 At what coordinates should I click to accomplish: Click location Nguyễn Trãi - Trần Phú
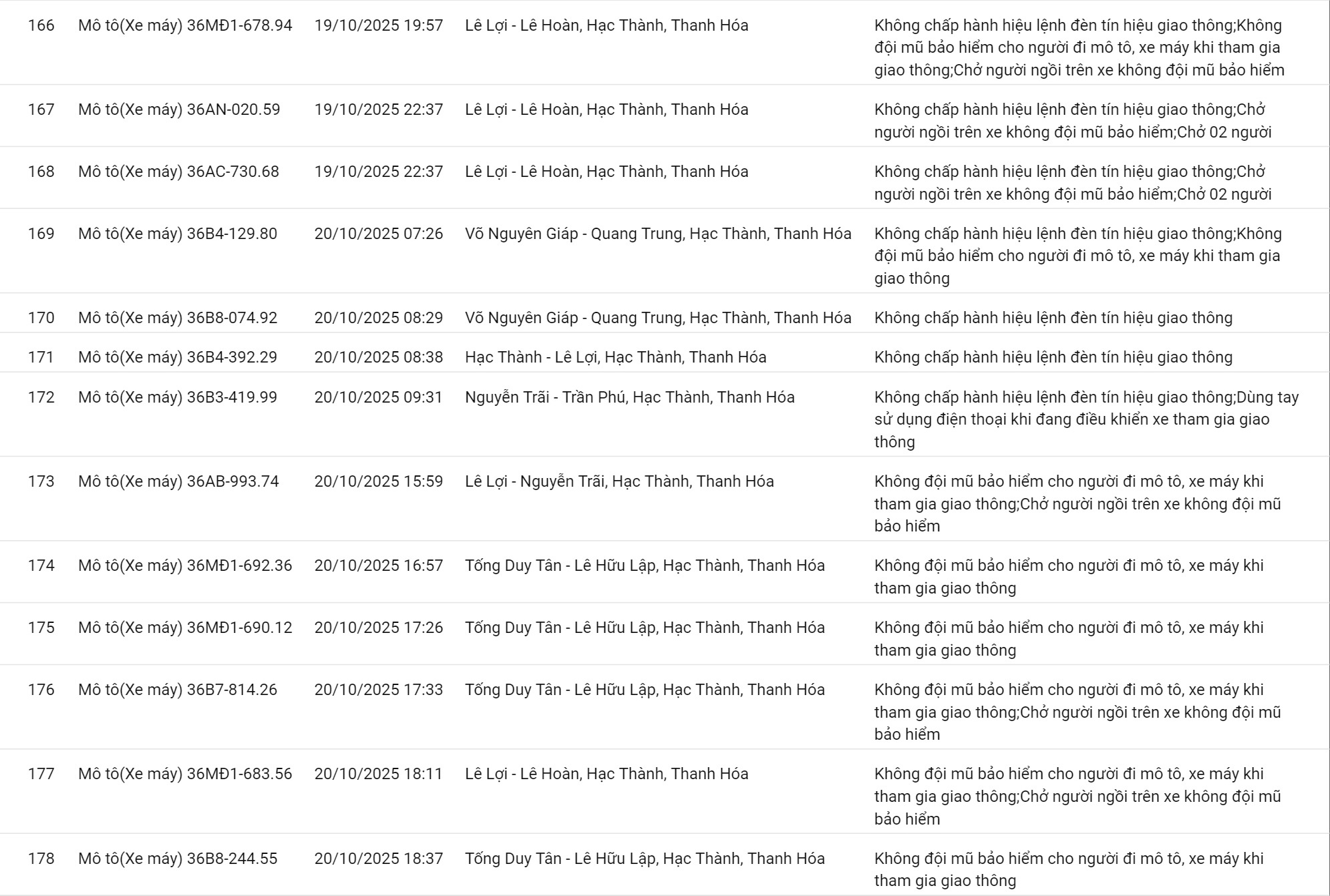(629, 397)
